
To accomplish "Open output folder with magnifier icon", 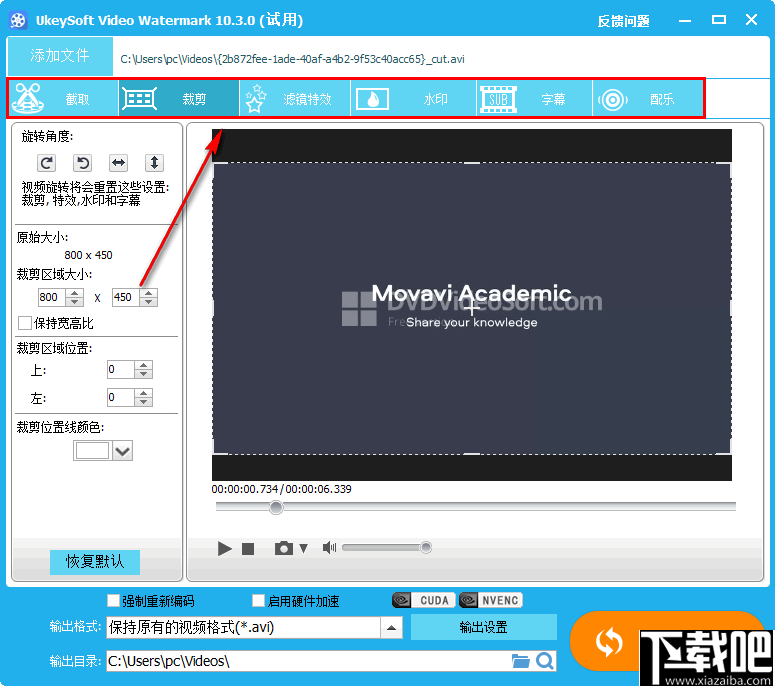I will point(545,661).
